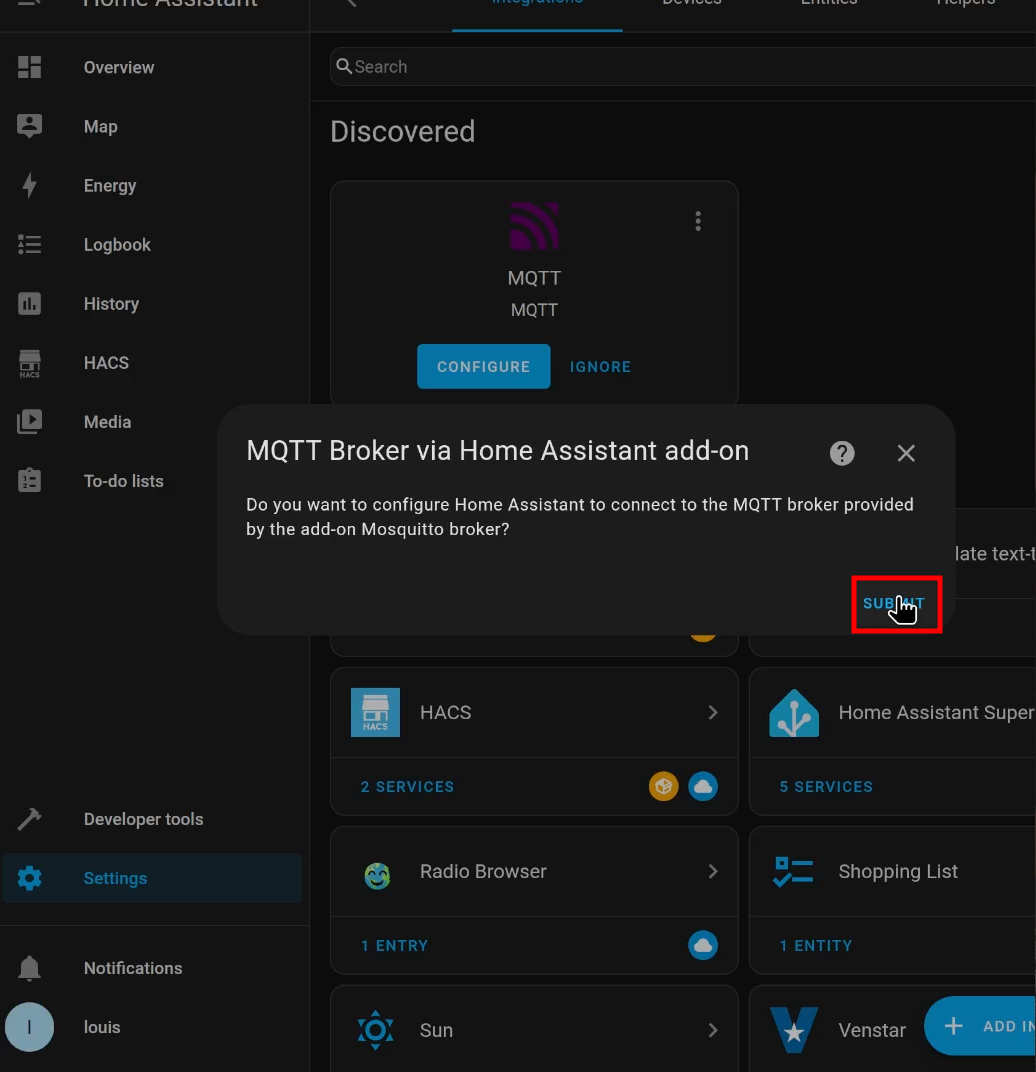Add a new integration
The height and width of the screenshot is (1072, 1036).
[x=980, y=1026]
